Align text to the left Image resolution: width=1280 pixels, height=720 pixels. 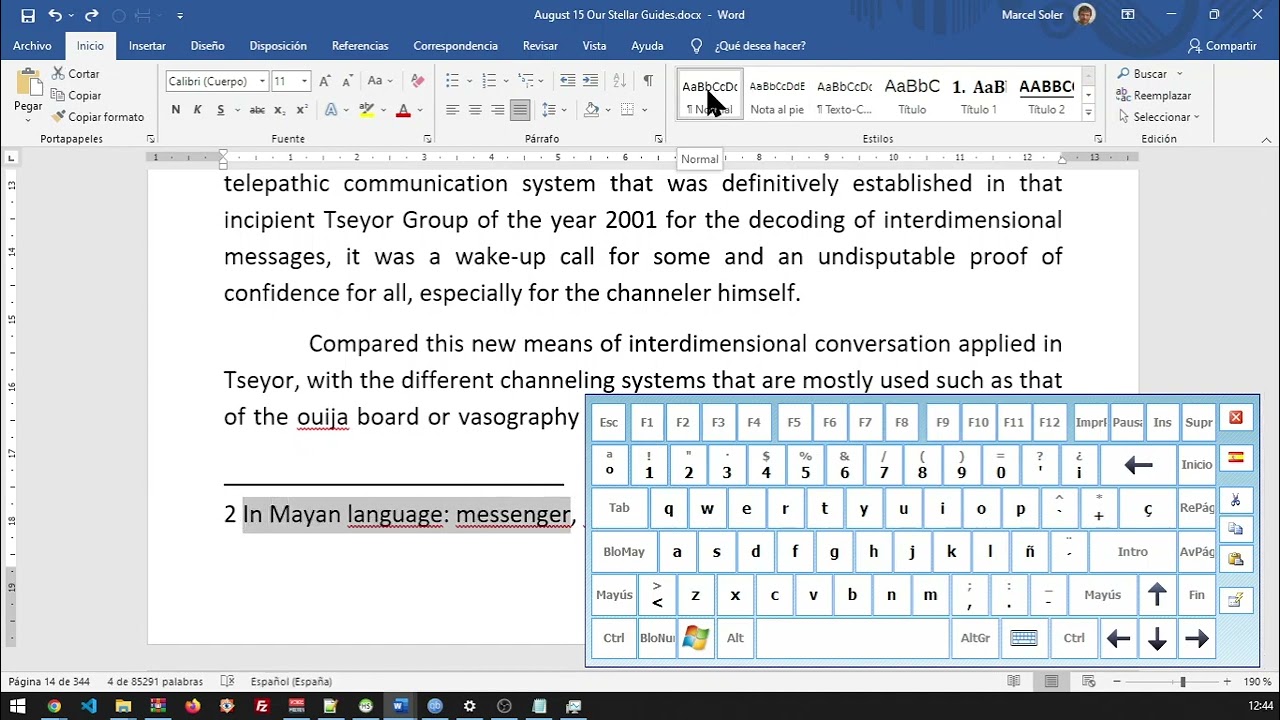click(x=452, y=110)
